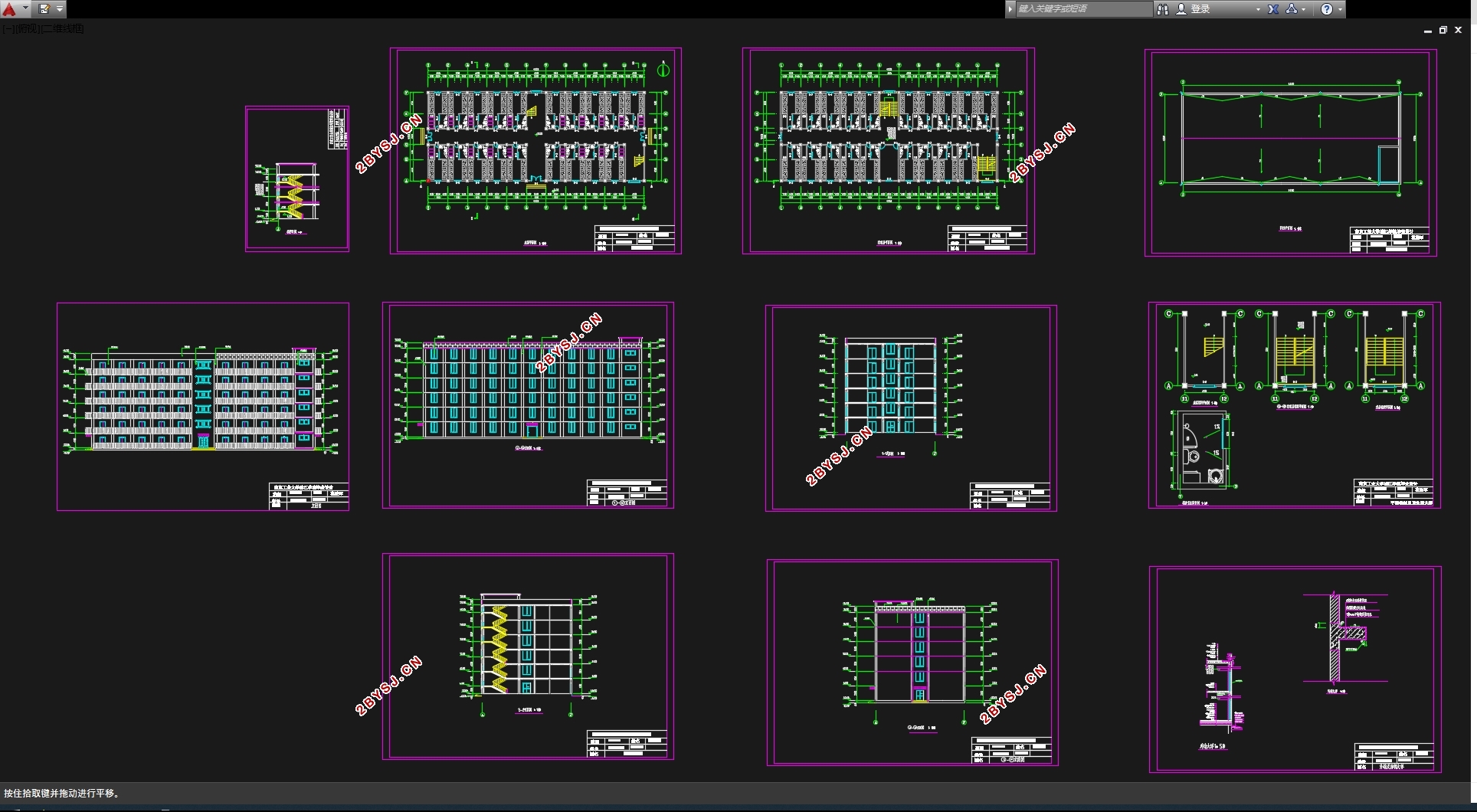Open Autodesk Exchange X icon
The width and height of the screenshot is (1477, 812).
pyautogui.click(x=1273, y=9)
